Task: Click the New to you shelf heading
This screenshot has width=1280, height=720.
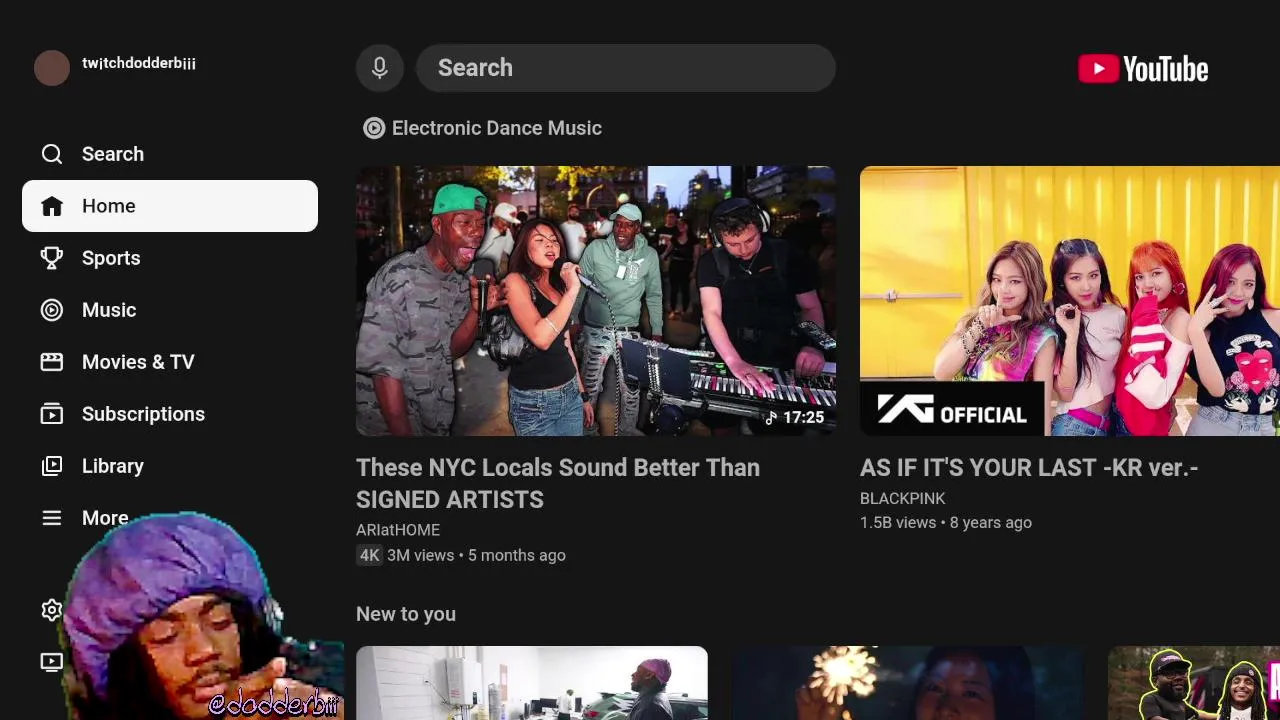Action: coord(406,614)
